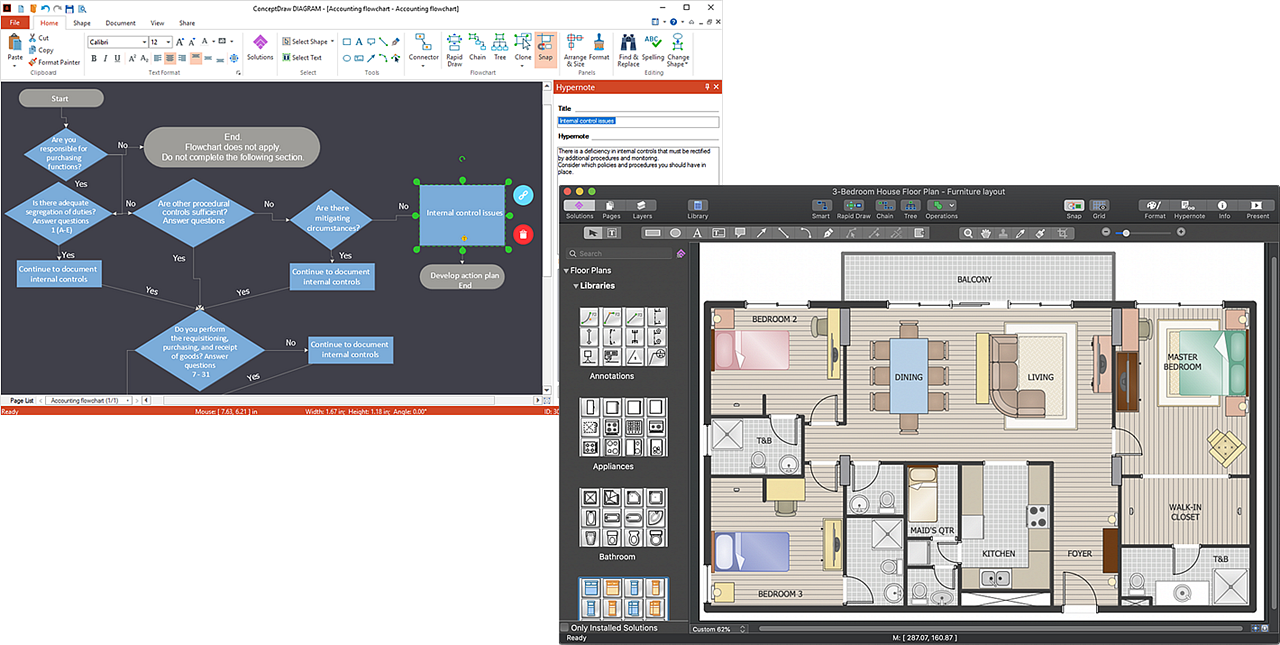Click the Cut command in the ribbon
Image resolution: width=1280 pixels, height=645 pixels.
pos(39,38)
